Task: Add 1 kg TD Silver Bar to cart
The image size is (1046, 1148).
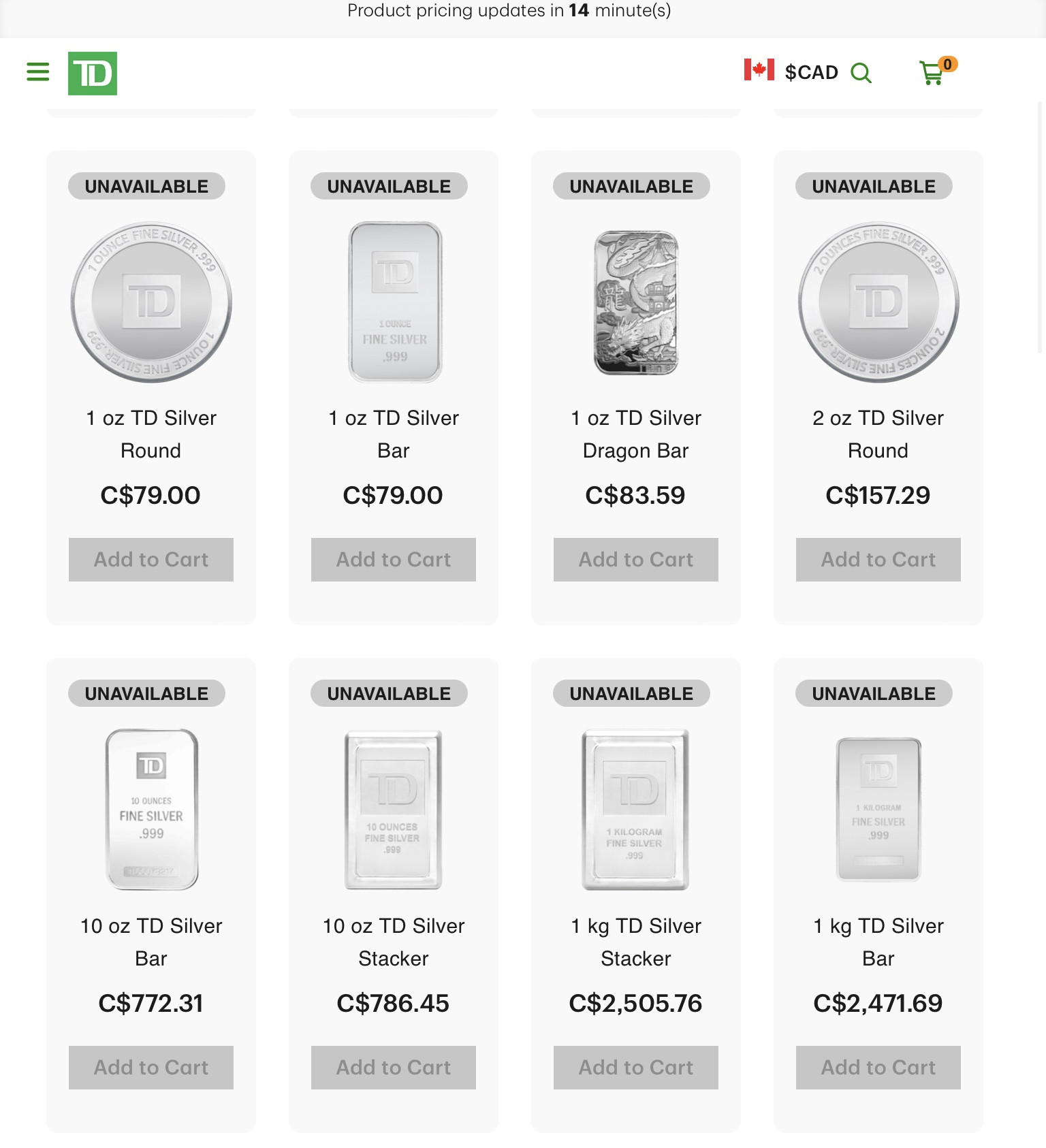Action: coord(878,1068)
